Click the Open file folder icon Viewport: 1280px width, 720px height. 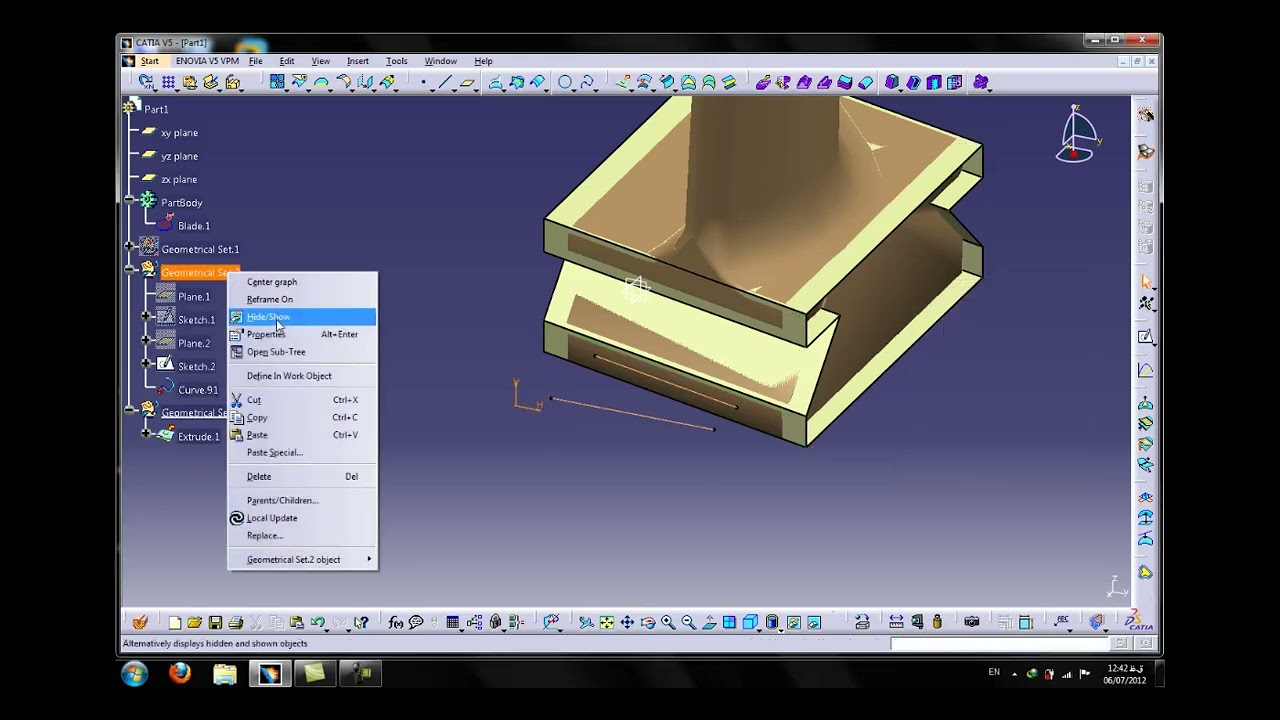194,622
